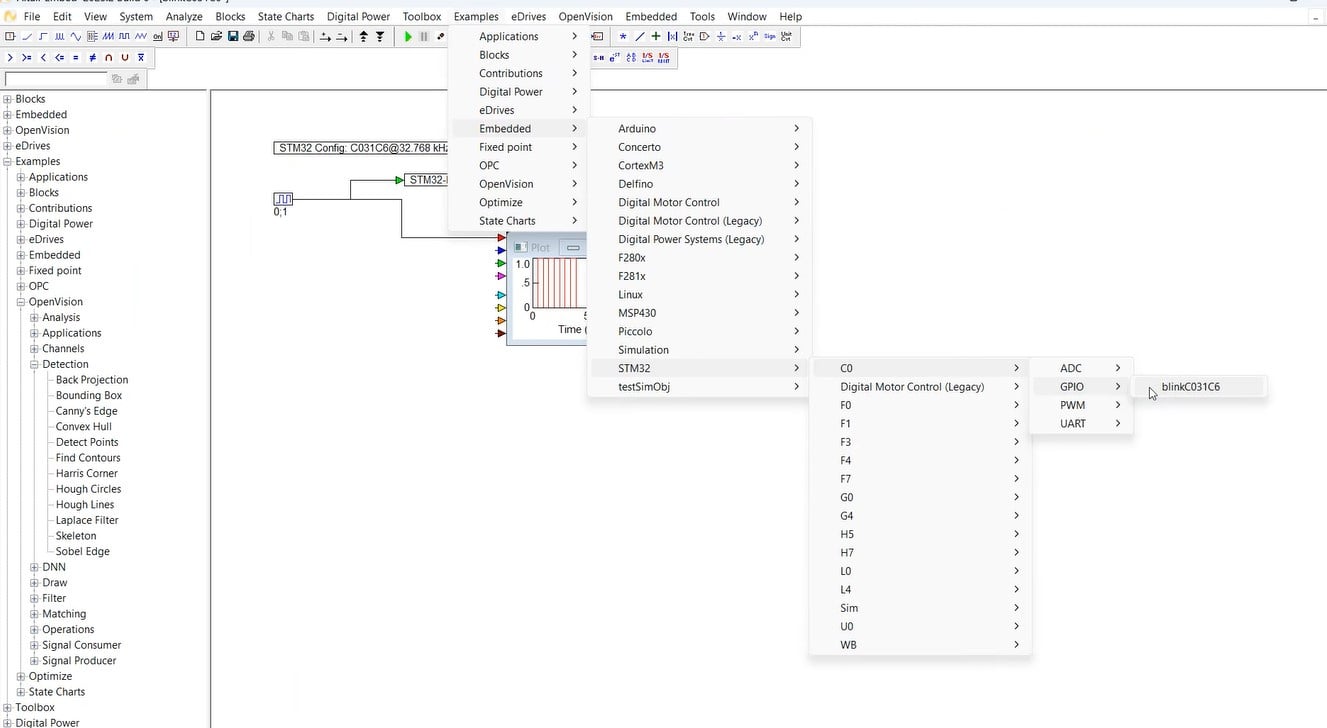Image resolution: width=1327 pixels, height=728 pixels.
Task: Choose MSP430 in the Embedded submenu
Action: (699, 313)
